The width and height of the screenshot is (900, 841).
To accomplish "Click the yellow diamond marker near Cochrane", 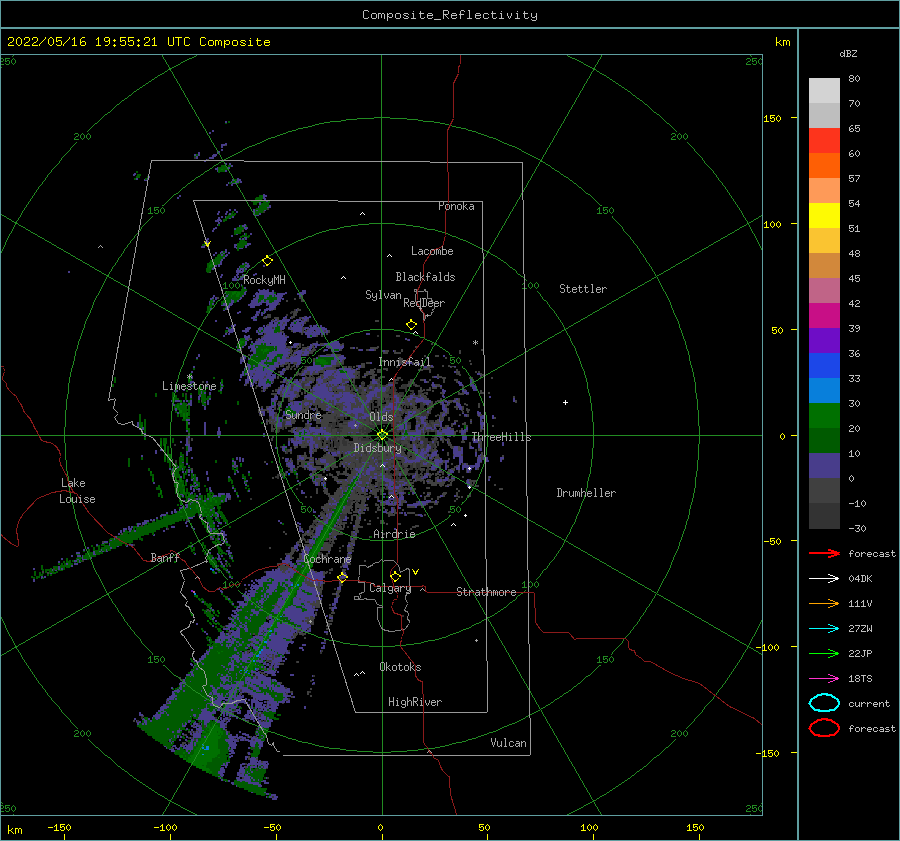I will (343, 577).
